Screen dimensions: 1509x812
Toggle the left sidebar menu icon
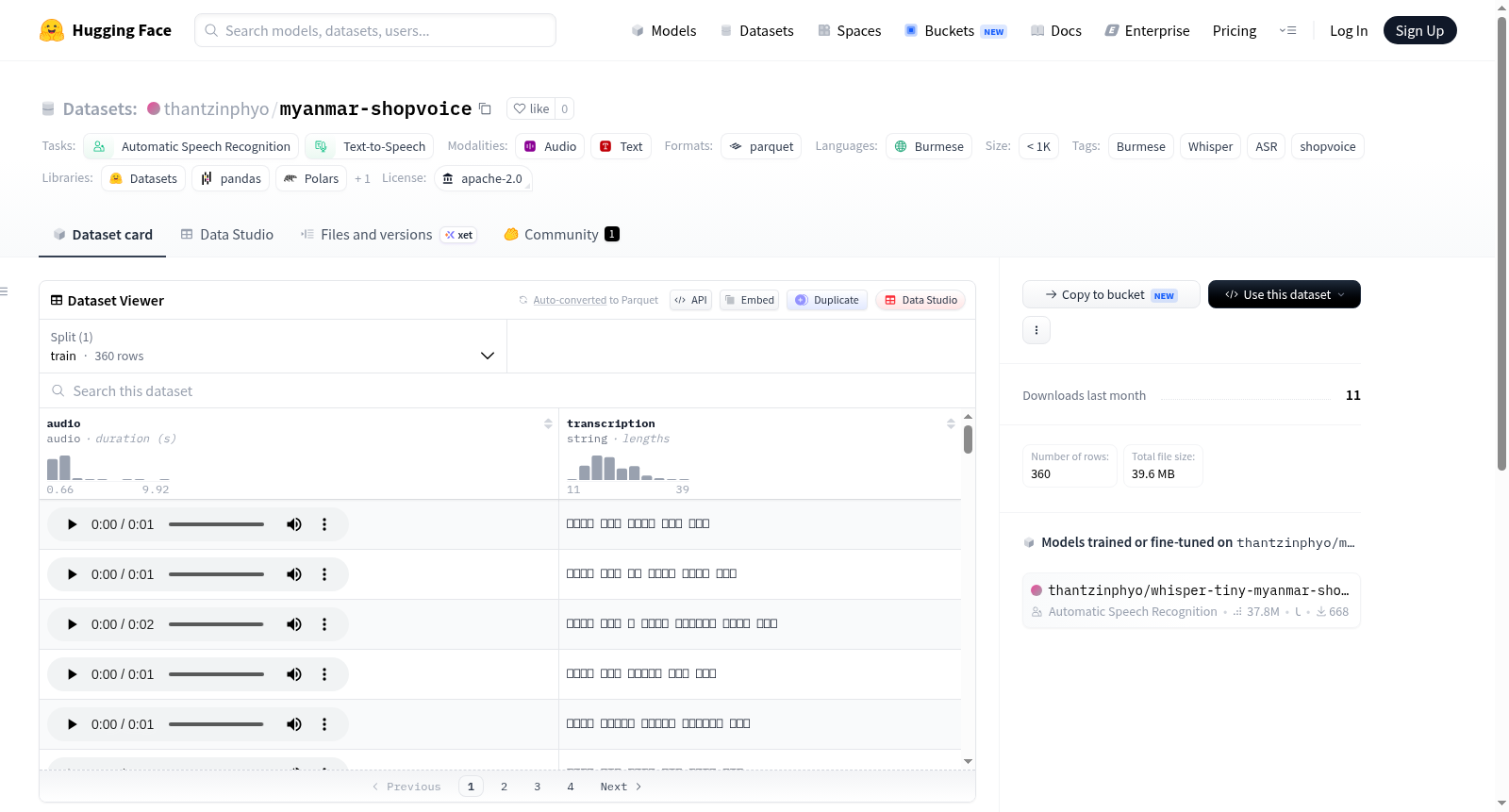point(5,291)
